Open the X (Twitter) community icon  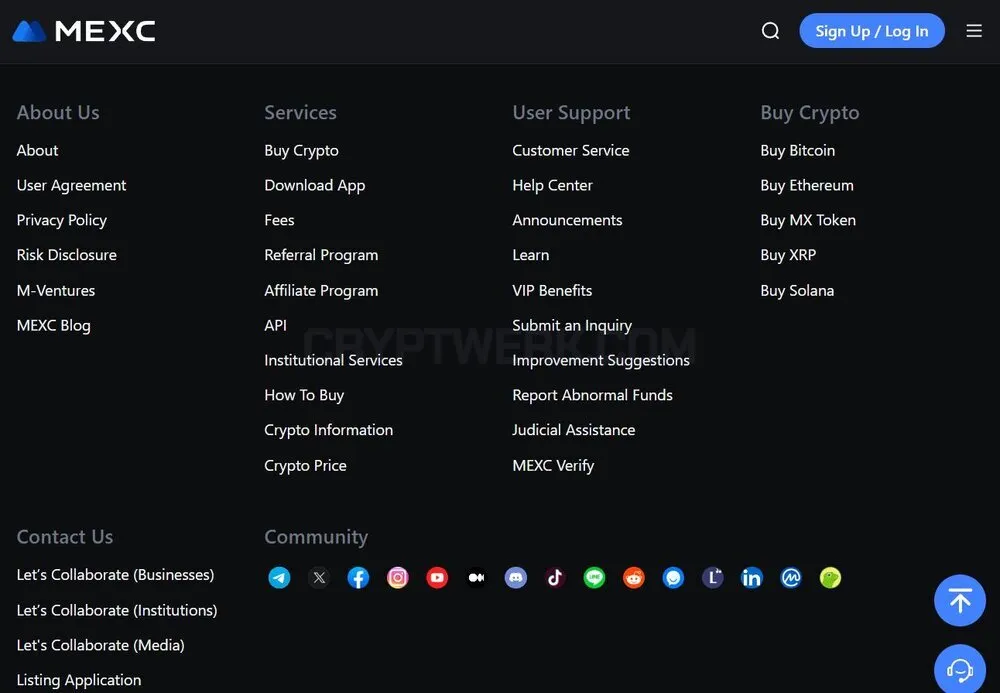click(x=319, y=578)
